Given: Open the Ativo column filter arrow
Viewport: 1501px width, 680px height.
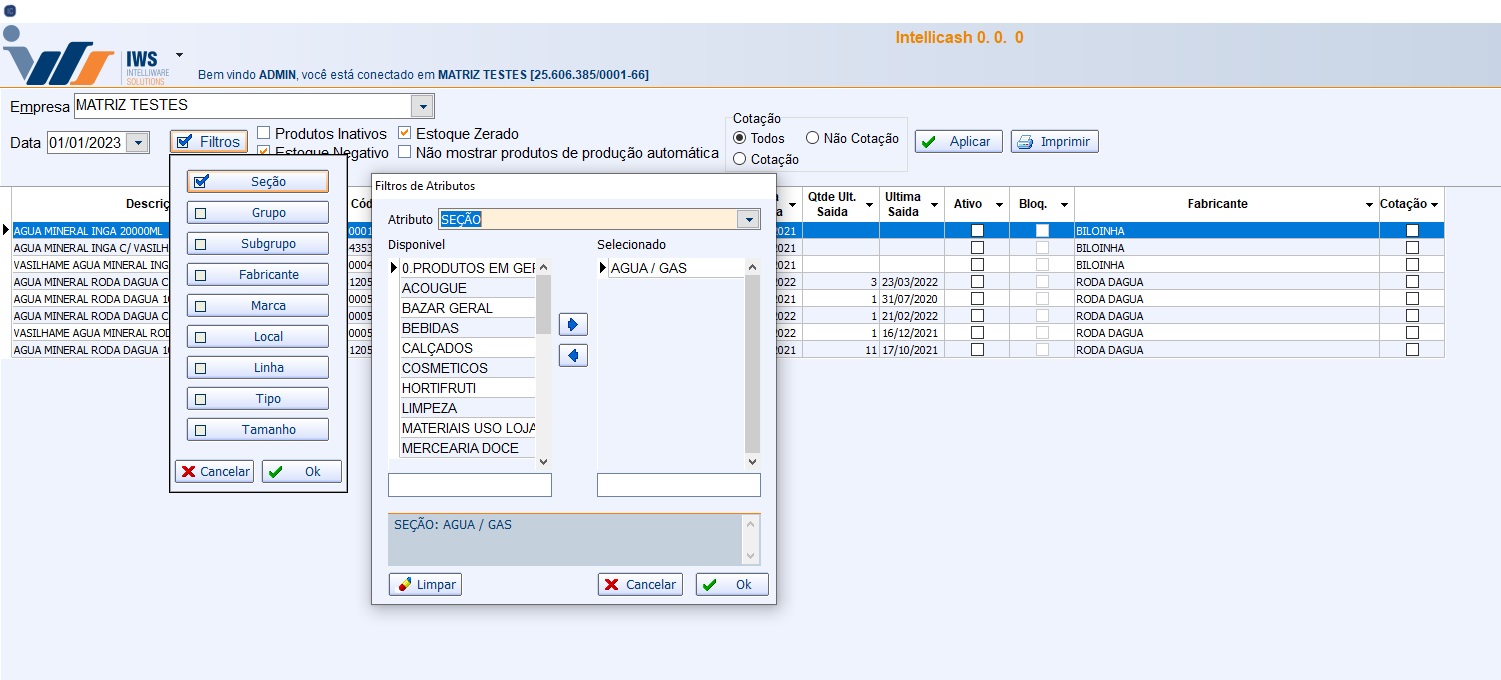Looking at the screenshot, I should coord(998,205).
